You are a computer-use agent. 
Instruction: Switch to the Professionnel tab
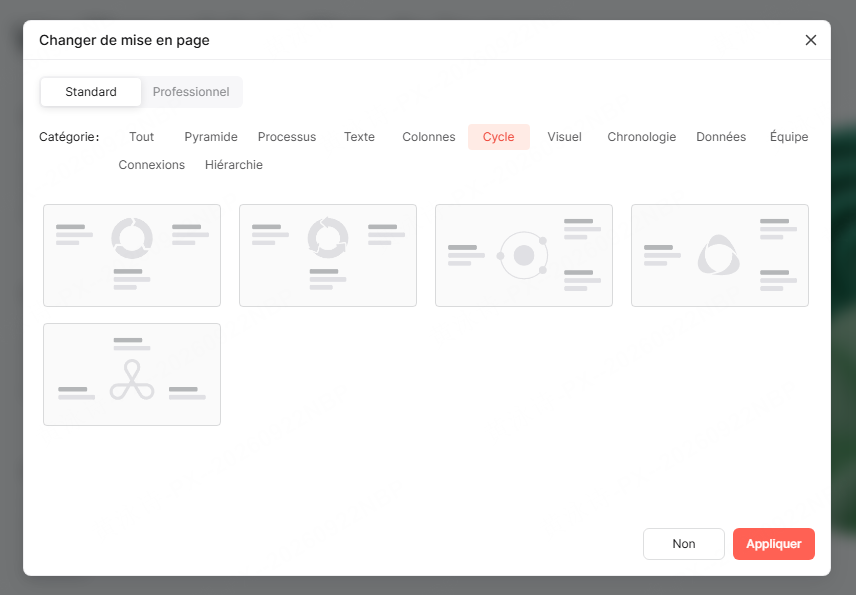pos(191,92)
